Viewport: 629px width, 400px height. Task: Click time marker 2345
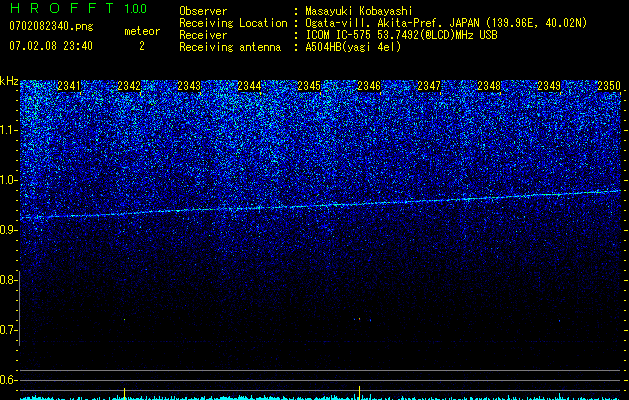click(309, 86)
